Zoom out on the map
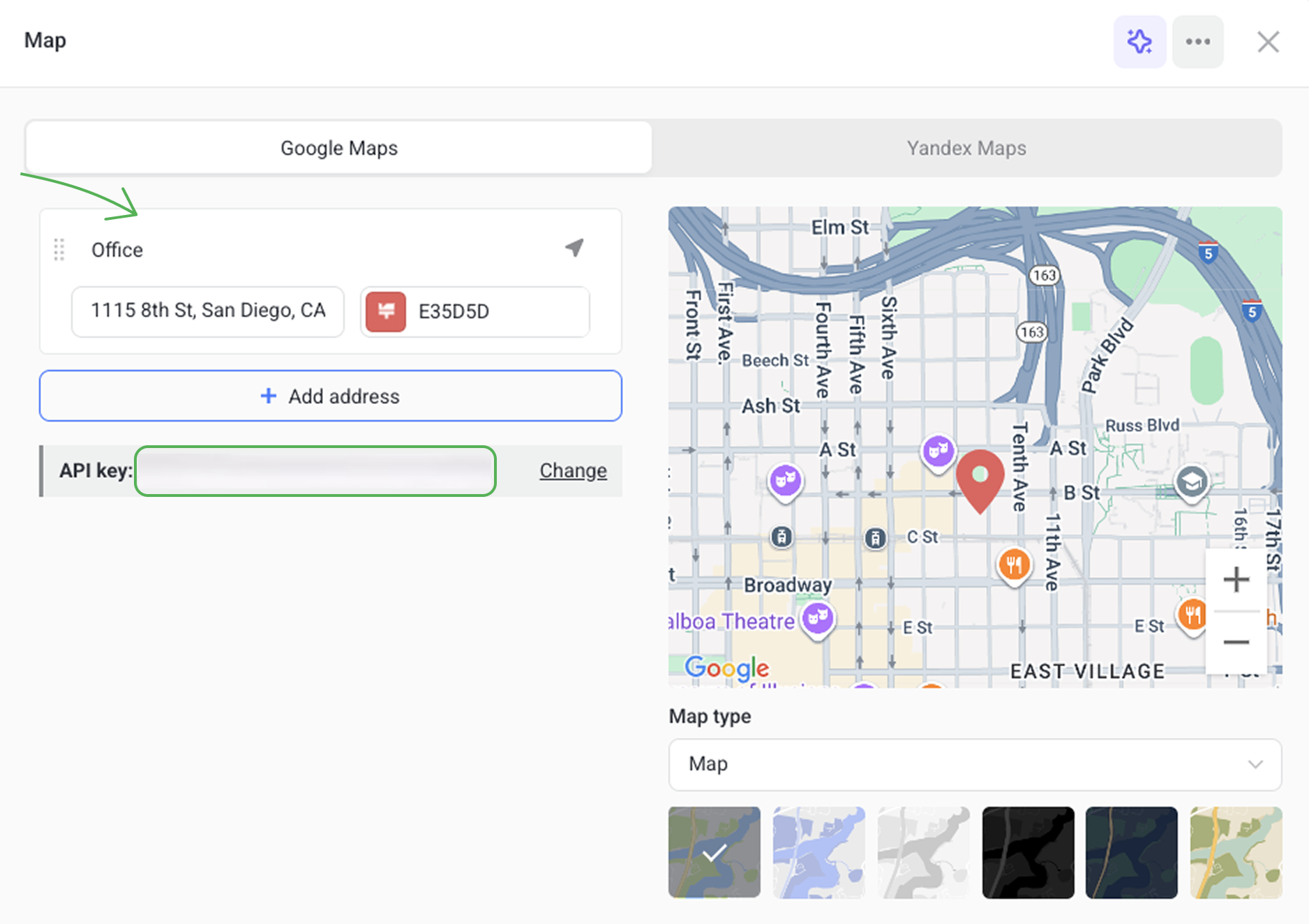The image size is (1309, 924). pos(1236,642)
